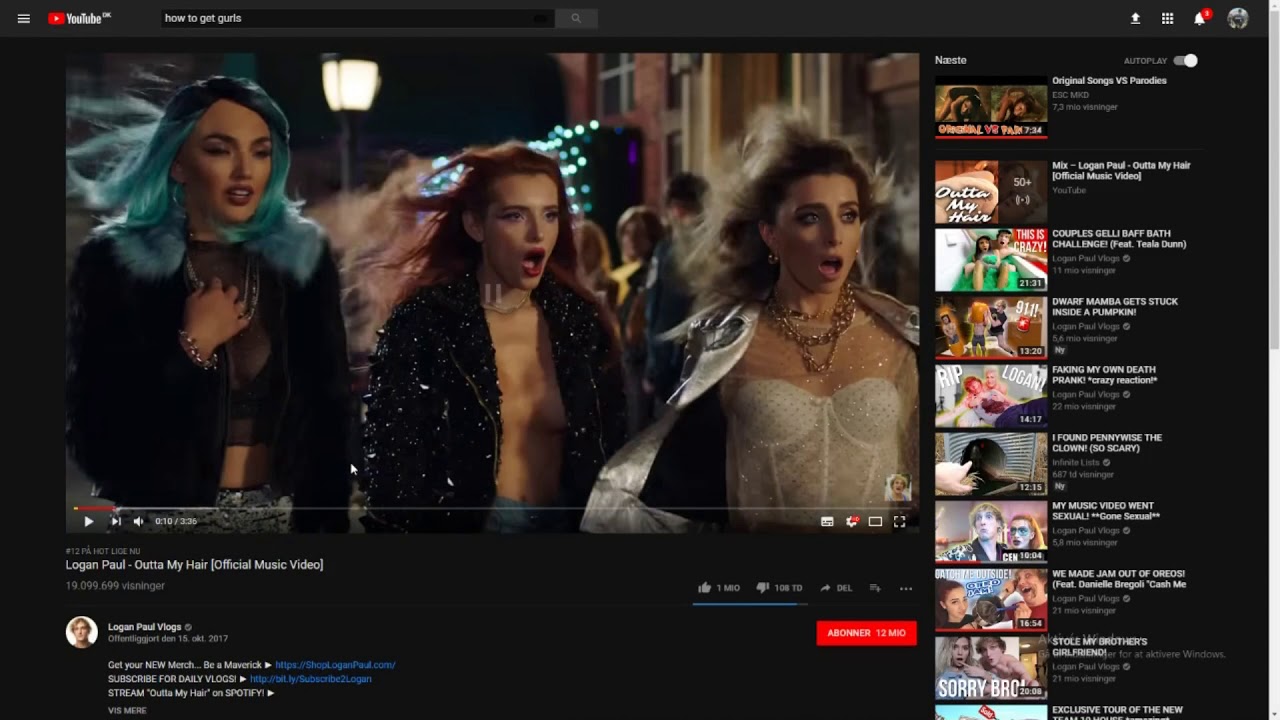Play the paused video
Screen dimensions: 1280x720
click(x=88, y=521)
